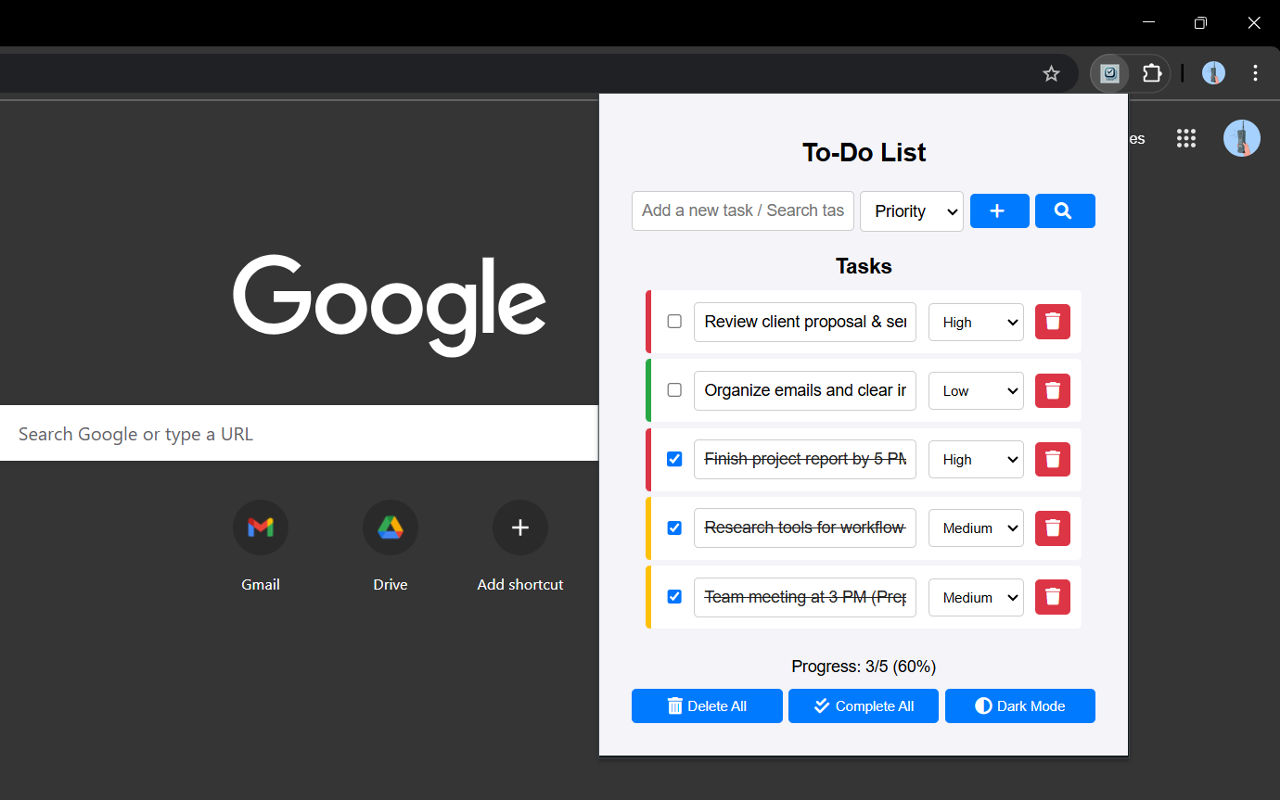1280x800 pixels.
Task: Open the Priority dropdown next to the task input
Action: pos(911,211)
